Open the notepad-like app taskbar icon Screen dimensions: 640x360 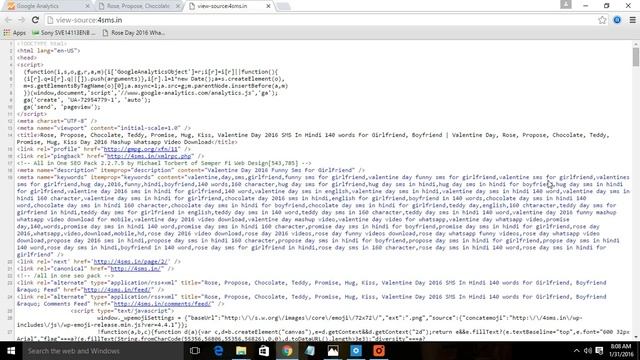(310, 351)
